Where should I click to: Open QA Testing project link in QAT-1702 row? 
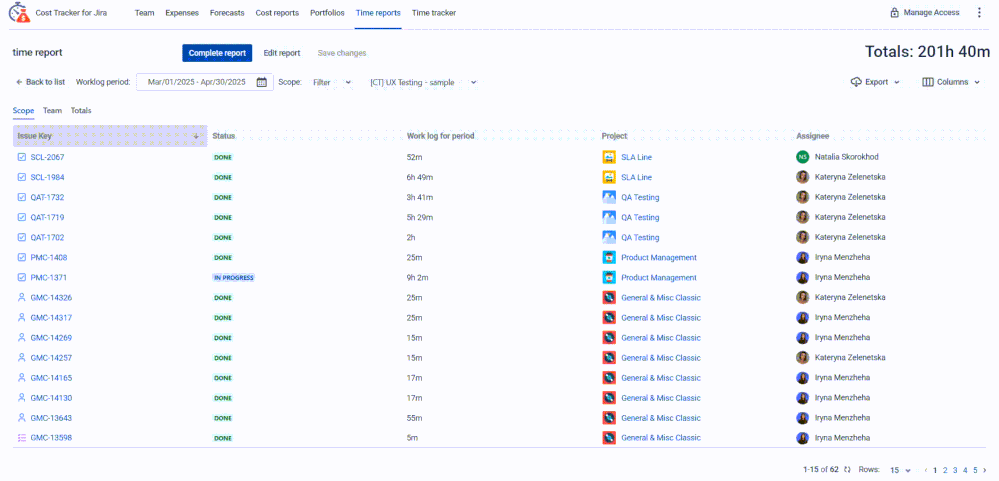[x=640, y=238]
